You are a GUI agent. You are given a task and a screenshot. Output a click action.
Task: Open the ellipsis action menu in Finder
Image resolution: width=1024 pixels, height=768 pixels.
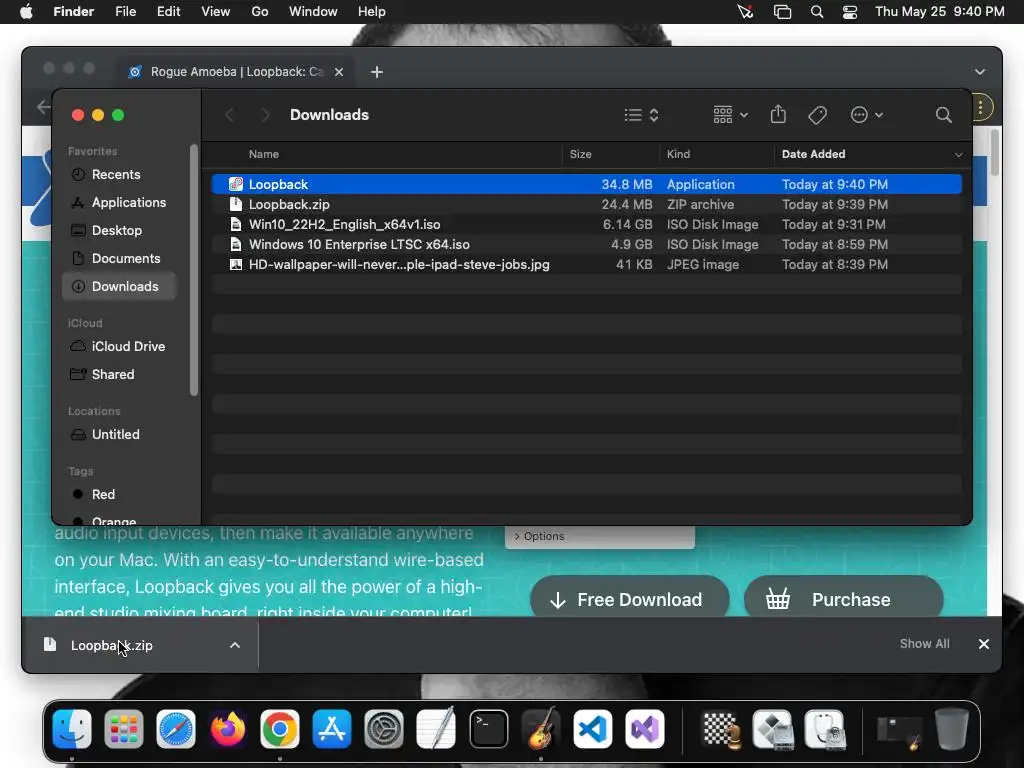click(867, 116)
